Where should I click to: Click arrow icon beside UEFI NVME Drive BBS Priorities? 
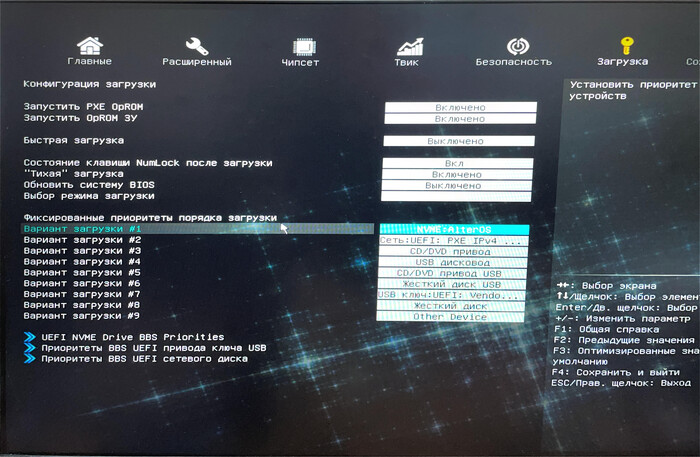[x=30, y=337]
